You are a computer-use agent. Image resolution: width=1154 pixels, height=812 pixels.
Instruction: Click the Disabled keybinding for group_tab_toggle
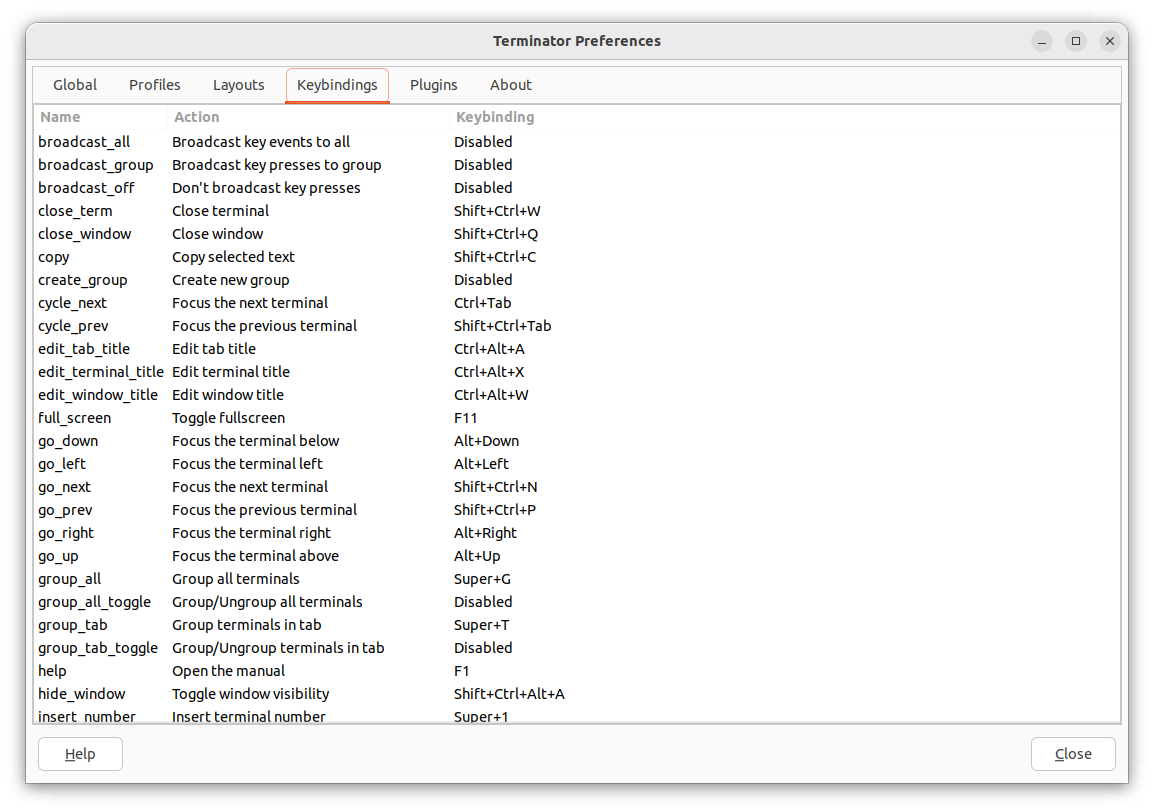pos(483,648)
